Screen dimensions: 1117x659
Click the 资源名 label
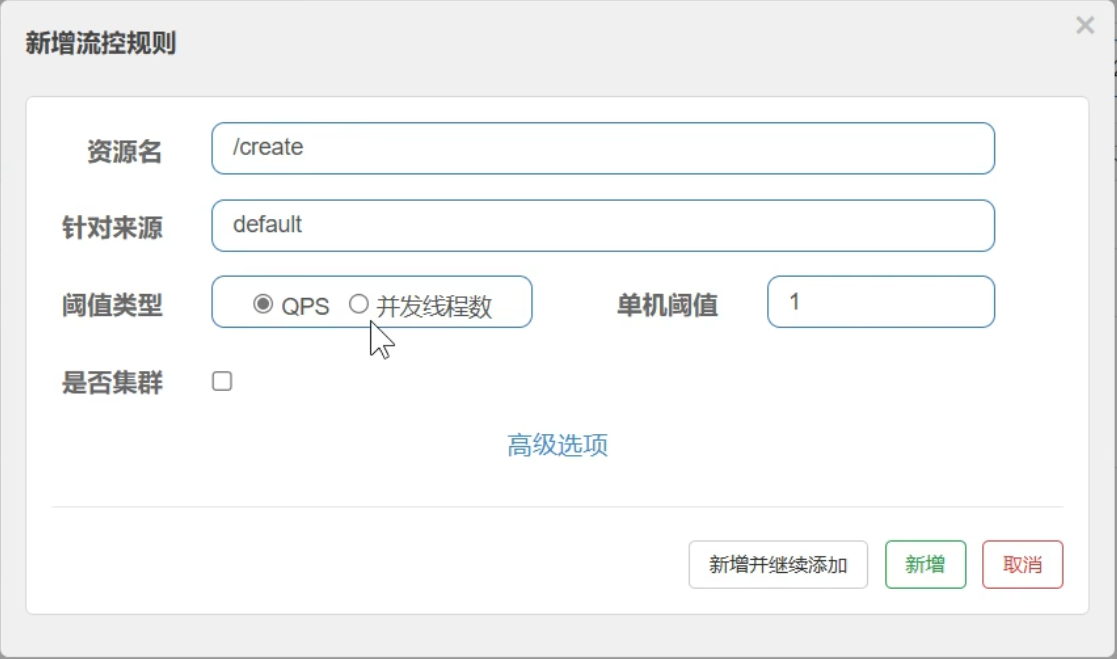click(125, 151)
